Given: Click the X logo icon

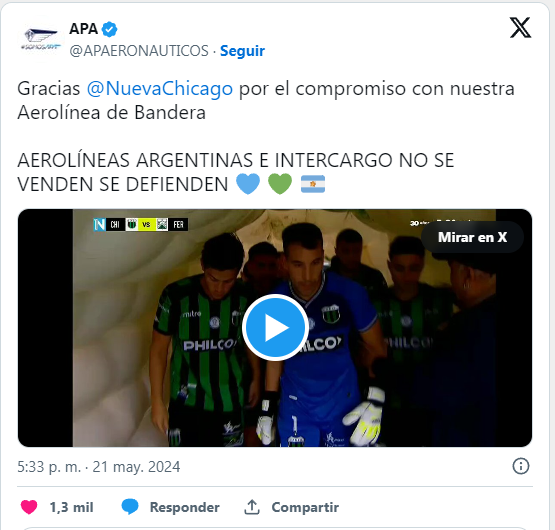Looking at the screenshot, I should (520, 27).
